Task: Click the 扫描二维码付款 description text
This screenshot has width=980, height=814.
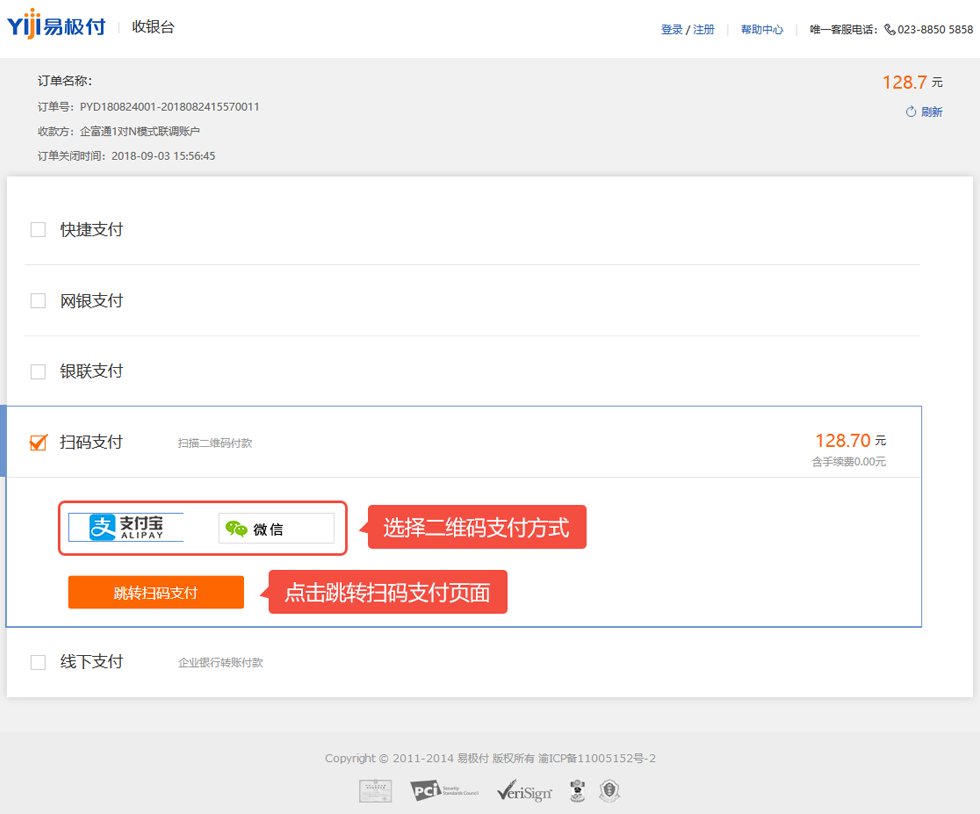Action: point(215,443)
